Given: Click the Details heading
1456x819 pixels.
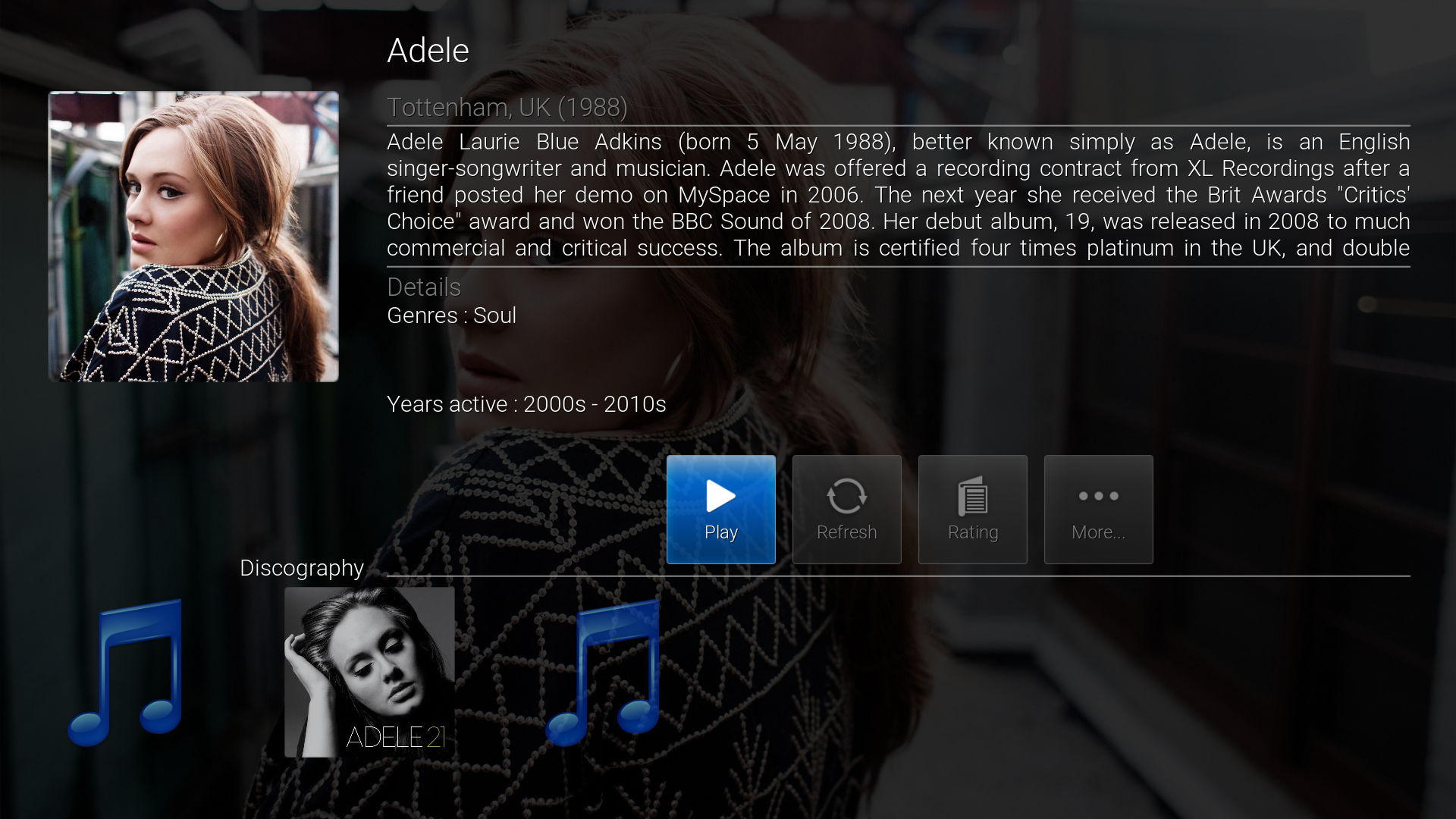Looking at the screenshot, I should coord(424,287).
